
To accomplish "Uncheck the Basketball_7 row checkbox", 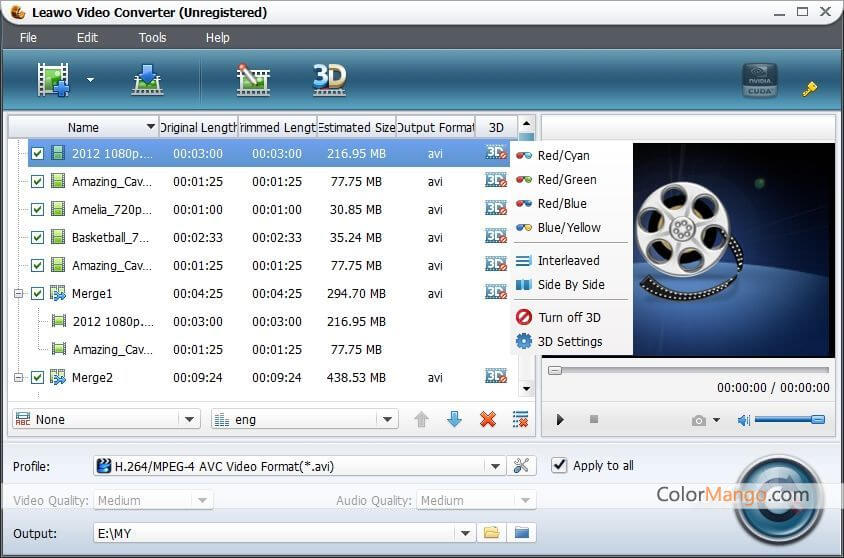I will (37, 237).
